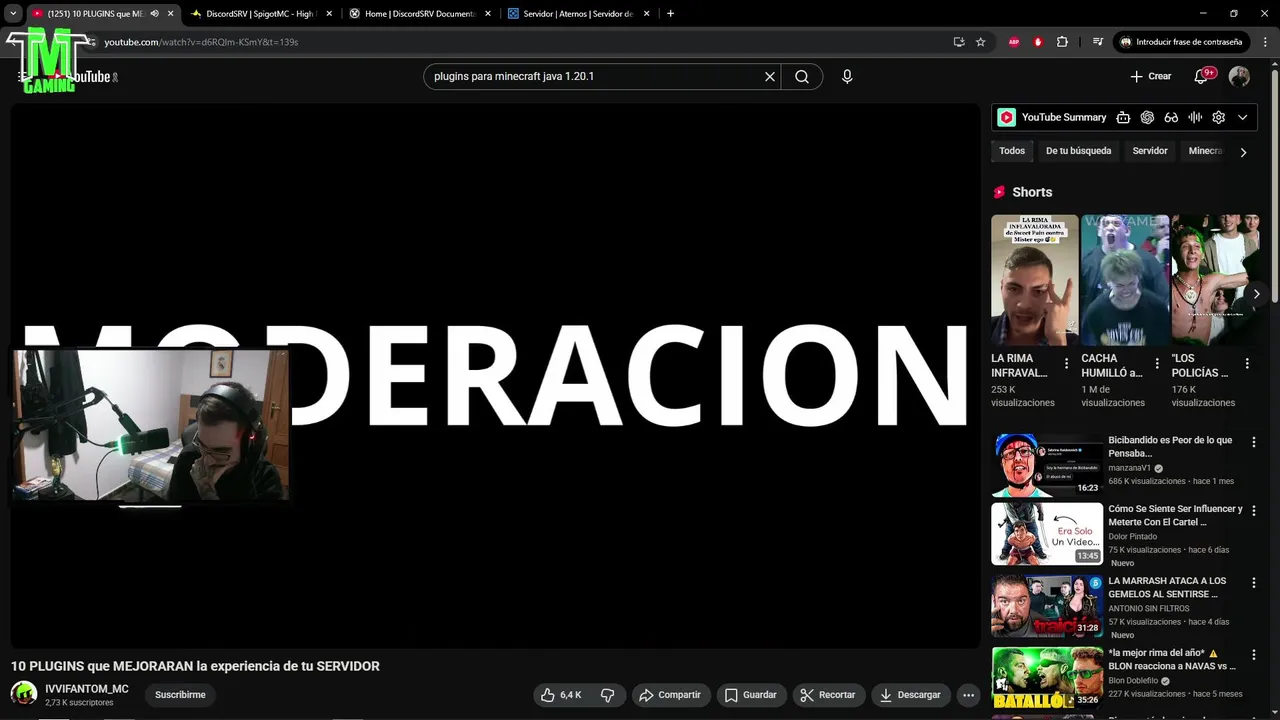Open the media control playlist icon
The height and width of the screenshot is (720, 1280).
[1098, 42]
